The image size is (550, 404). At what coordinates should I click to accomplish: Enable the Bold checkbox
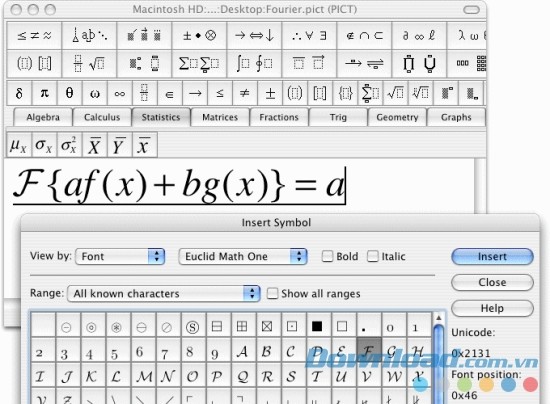[x=327, y=256]
